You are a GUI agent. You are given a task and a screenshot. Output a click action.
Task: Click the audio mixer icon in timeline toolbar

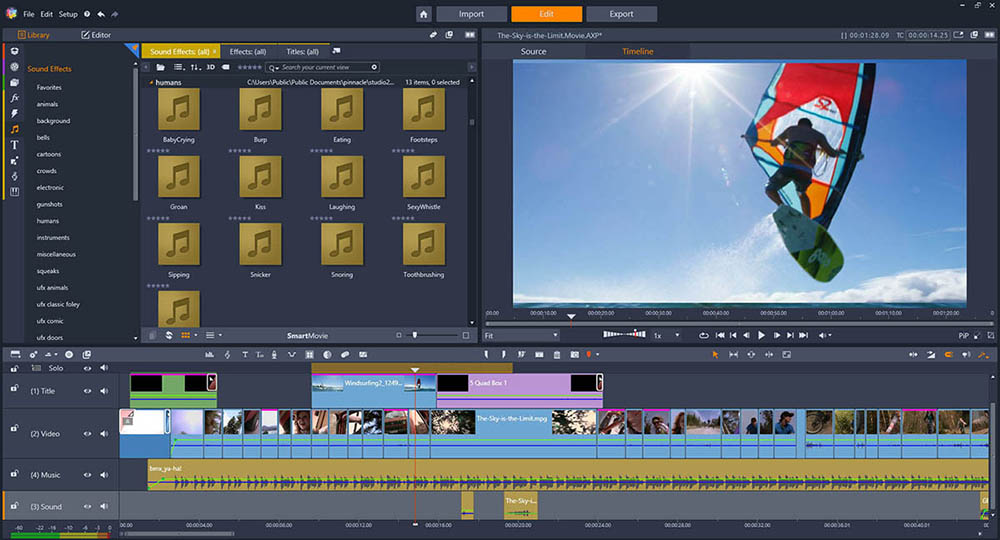pos(210,355)
